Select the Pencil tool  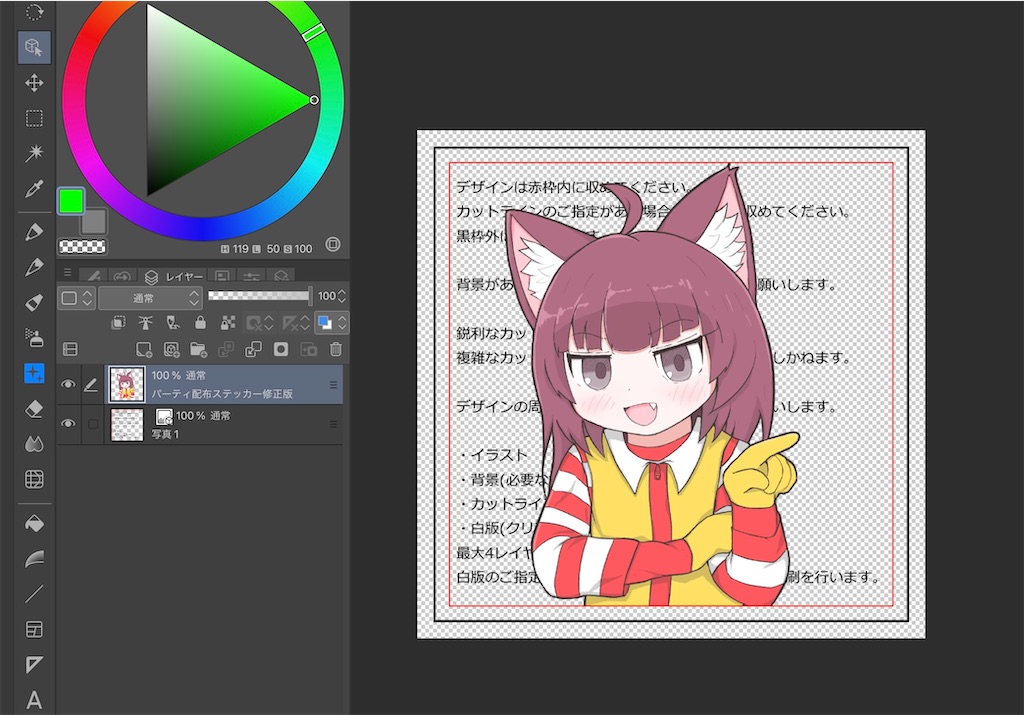[34, 266]
